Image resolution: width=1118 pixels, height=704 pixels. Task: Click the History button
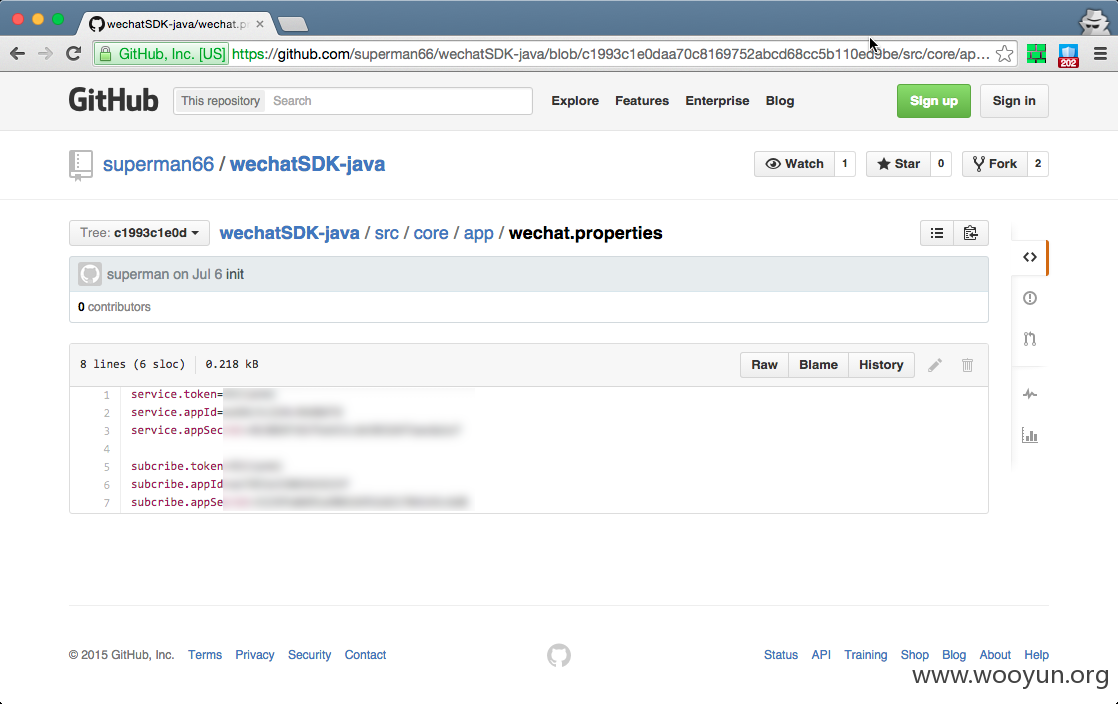[881, 364]
